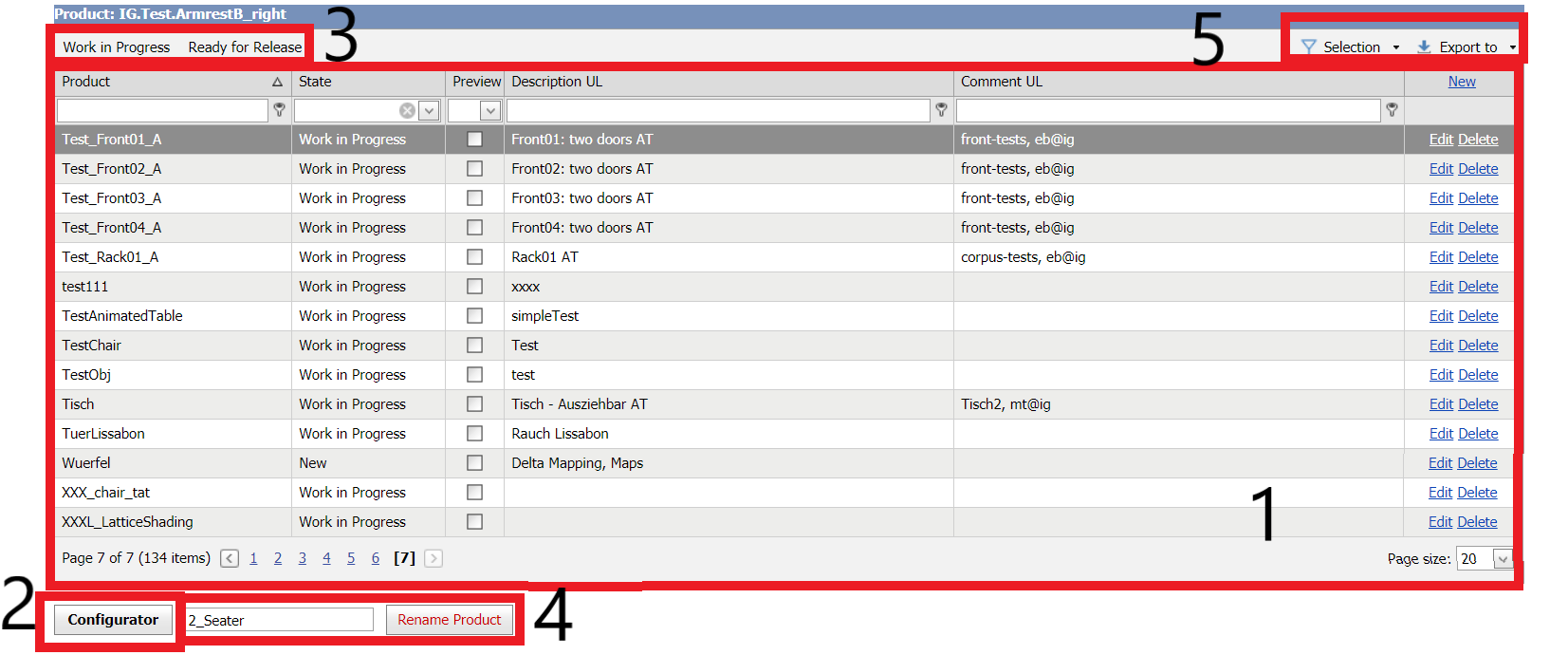Click the Description UL filter funnel icon
This screenshot has height=655, width=1568.
tap(941, 110)
